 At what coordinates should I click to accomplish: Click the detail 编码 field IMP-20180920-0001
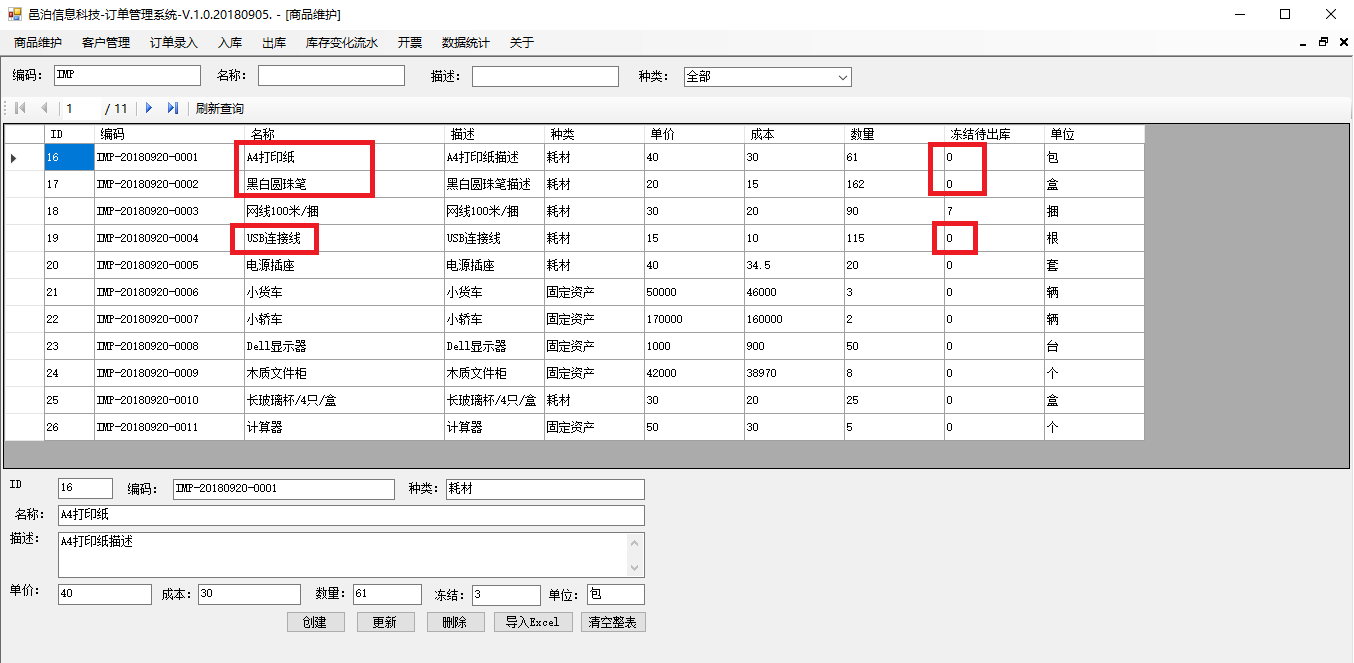284,489
